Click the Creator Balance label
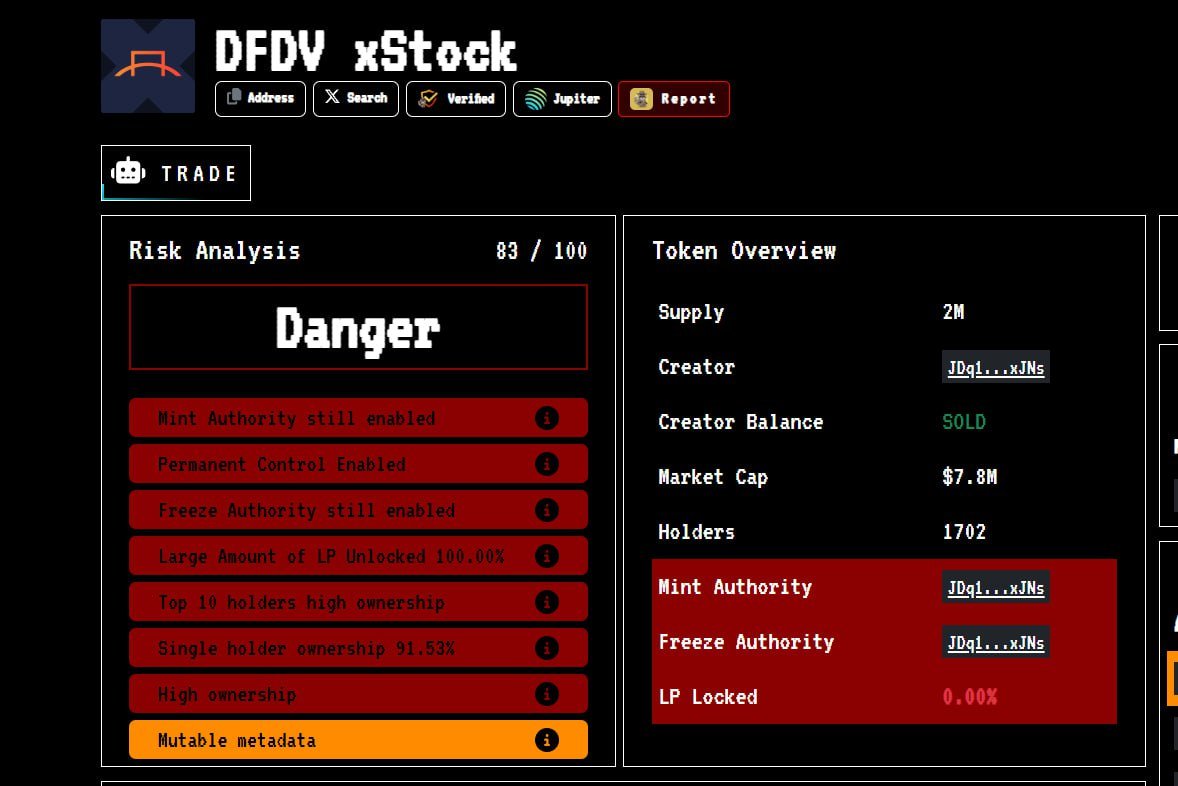Image resolution: width=1178 pixels, height=786 pixels. [x=741, y=422]
